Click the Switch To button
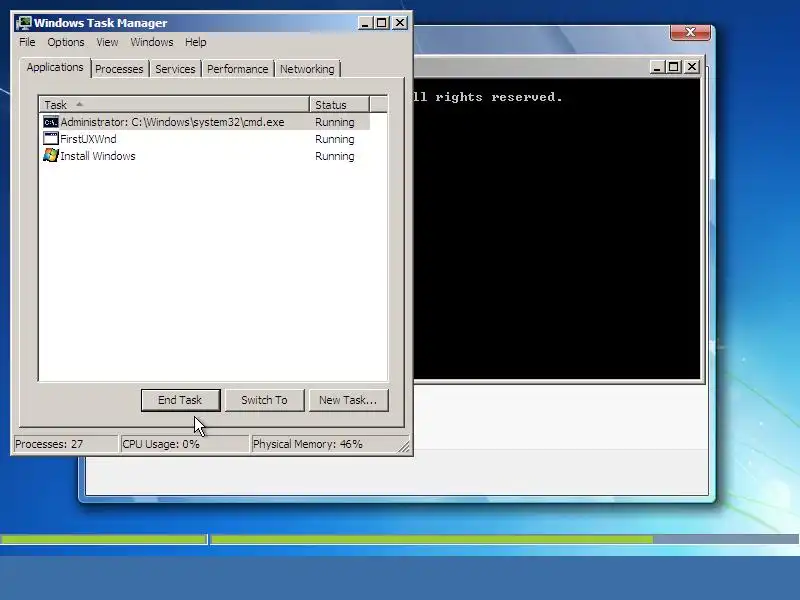The height and width of the screenshot is (600, 800). [264, 400]
